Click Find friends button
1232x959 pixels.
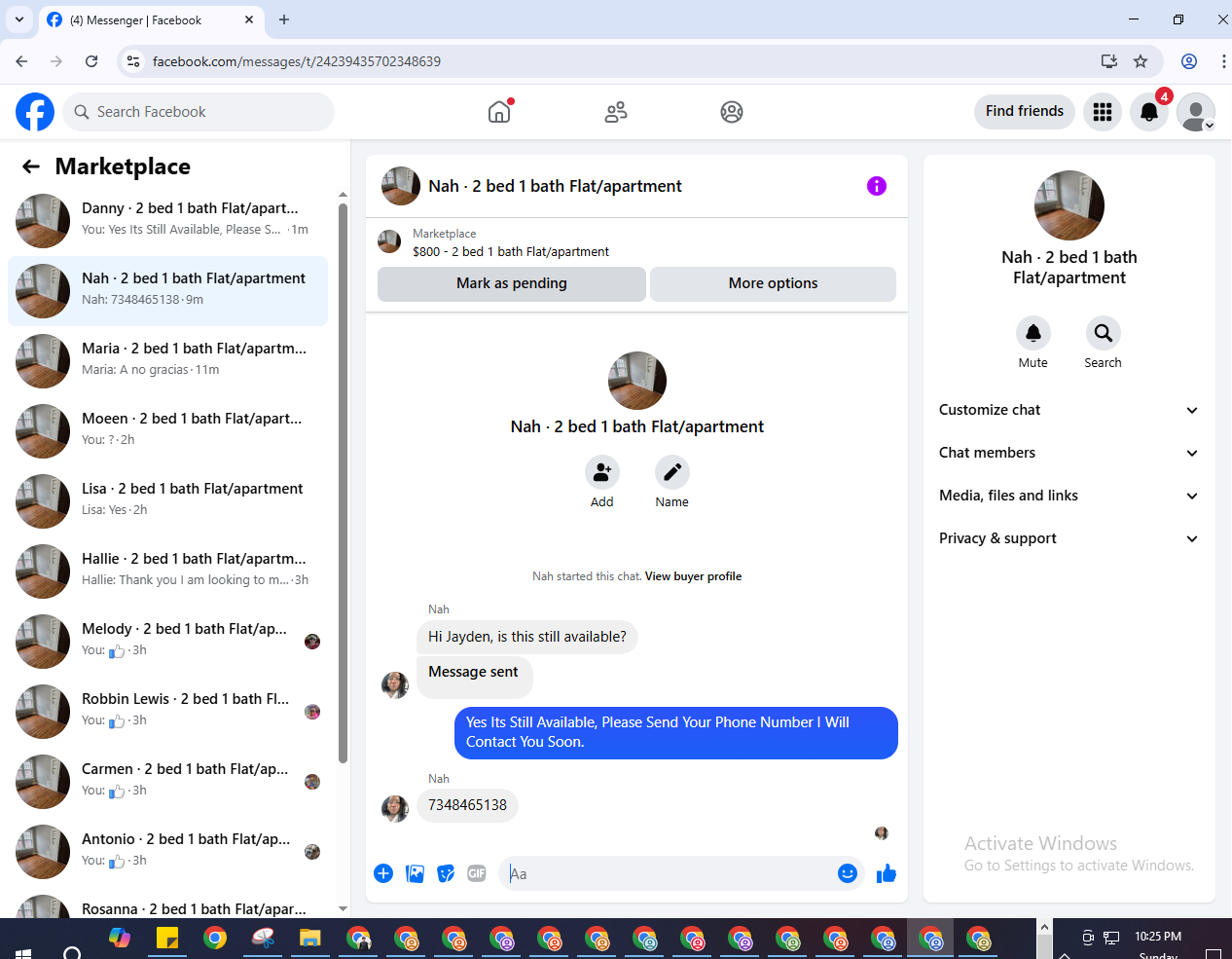point(1025,111)
